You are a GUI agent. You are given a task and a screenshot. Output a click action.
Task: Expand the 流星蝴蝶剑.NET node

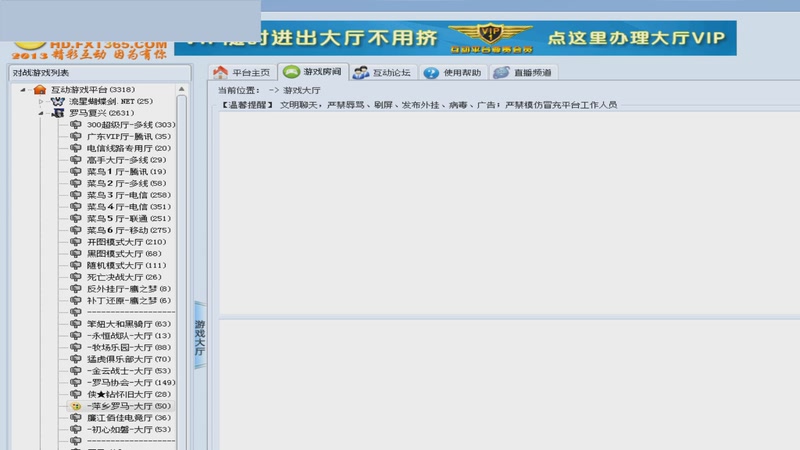click(41, 102)
